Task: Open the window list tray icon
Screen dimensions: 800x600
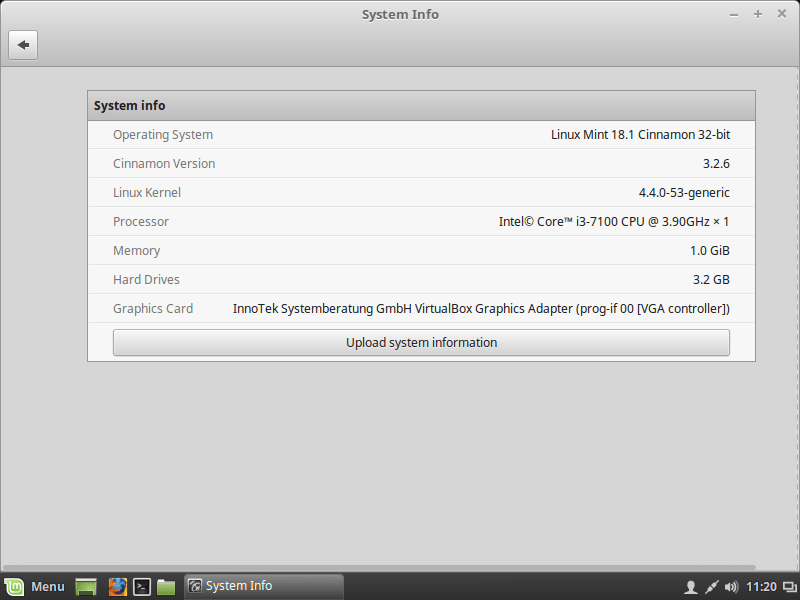Action: 789,587
